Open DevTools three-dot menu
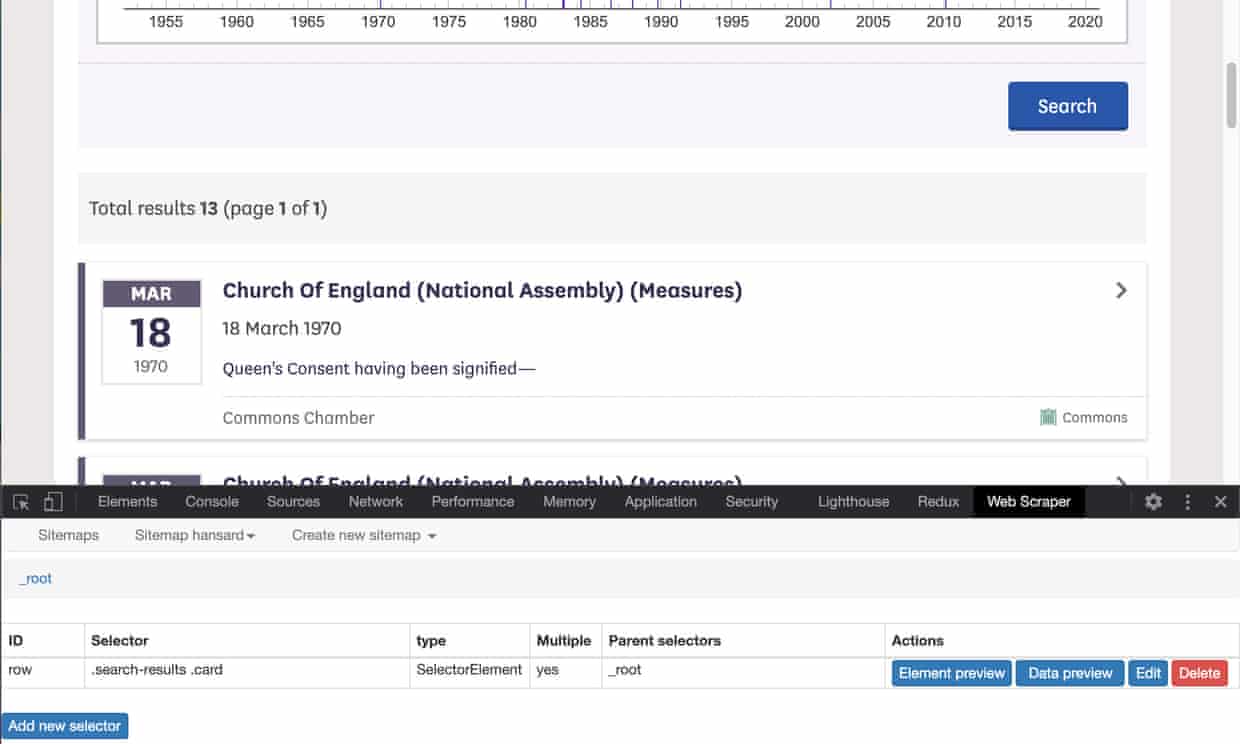Viewport: 1240px width, 744px height. [x=1188, y=502]
